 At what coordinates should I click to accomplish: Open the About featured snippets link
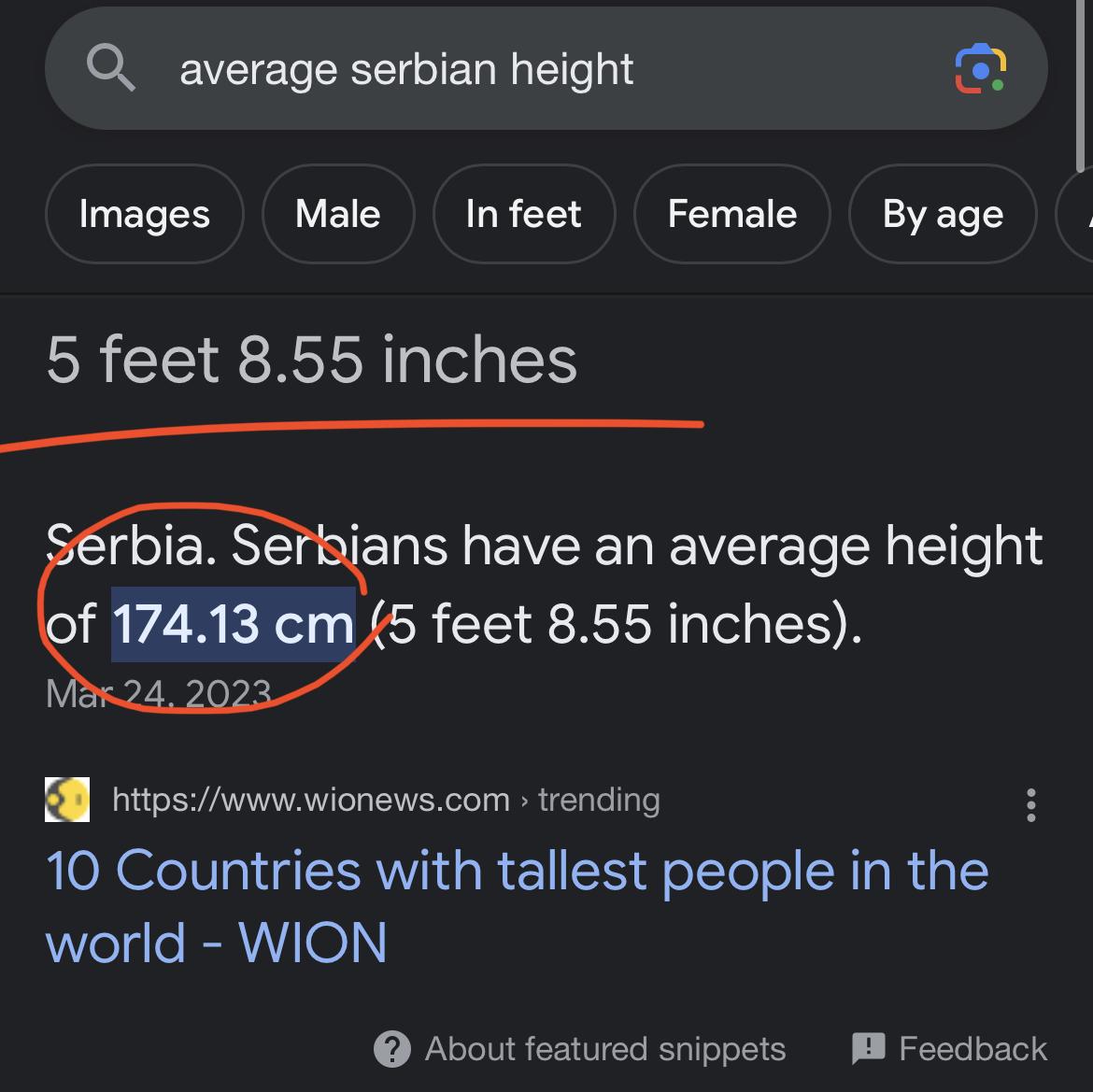[605, 1049]
